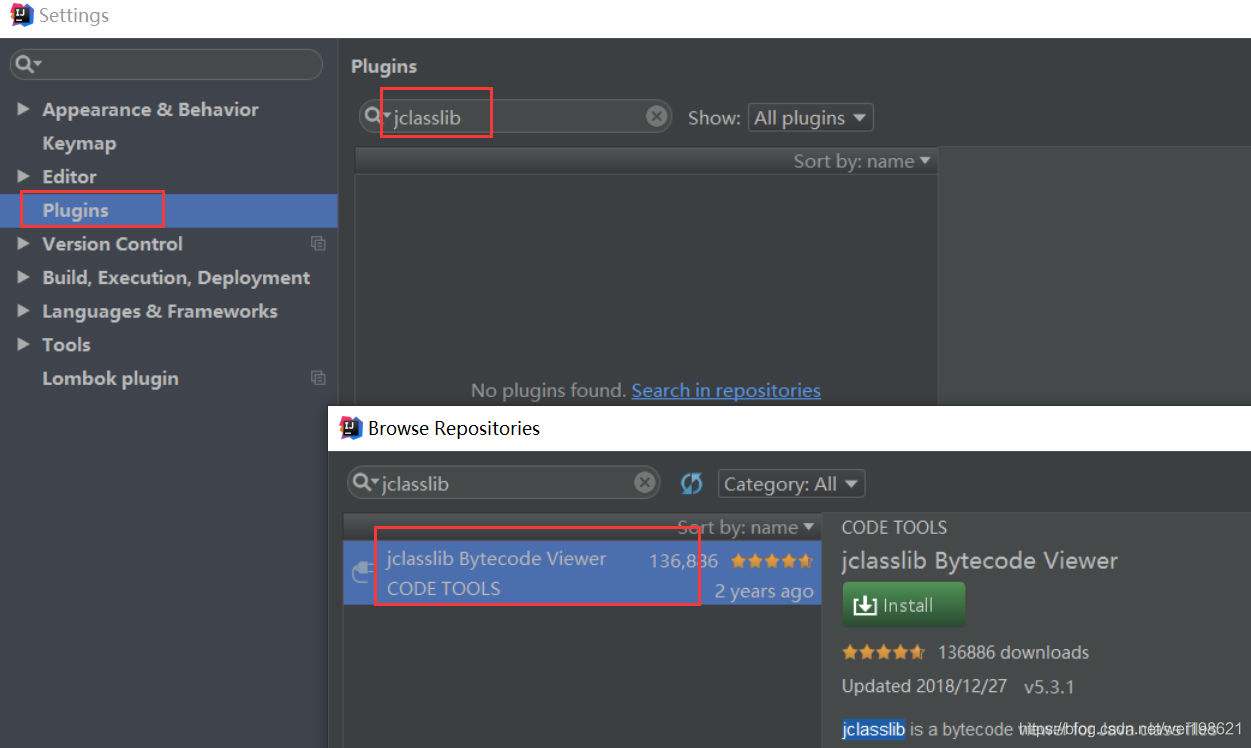Click the 'No plugins found.' message

(x=548, y=390)
